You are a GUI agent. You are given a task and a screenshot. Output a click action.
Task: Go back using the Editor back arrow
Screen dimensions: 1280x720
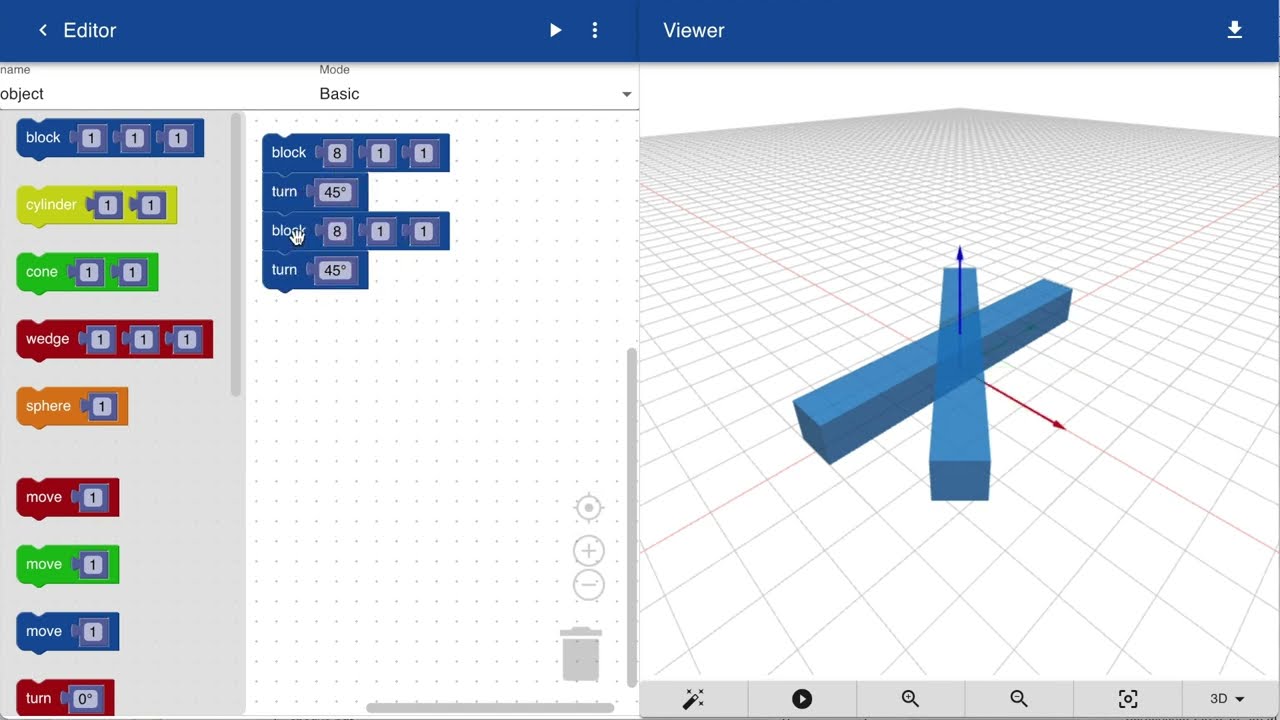(43, 30)
